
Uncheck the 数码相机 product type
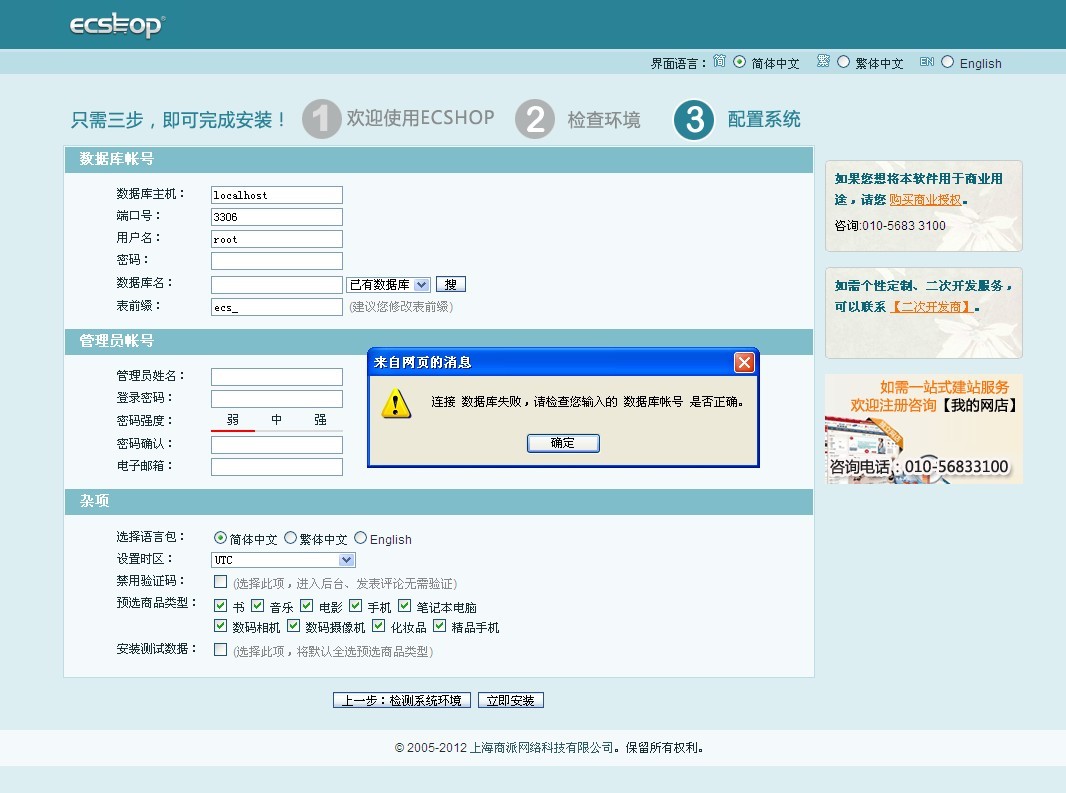[220, 625]
